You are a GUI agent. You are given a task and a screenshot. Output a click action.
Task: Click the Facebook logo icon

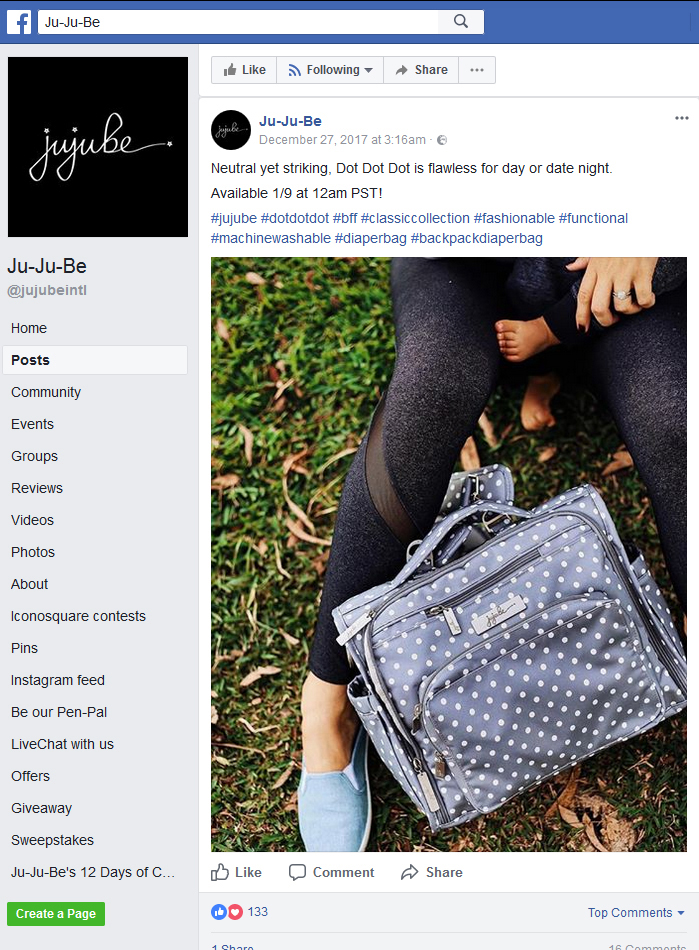coord(19,22)
